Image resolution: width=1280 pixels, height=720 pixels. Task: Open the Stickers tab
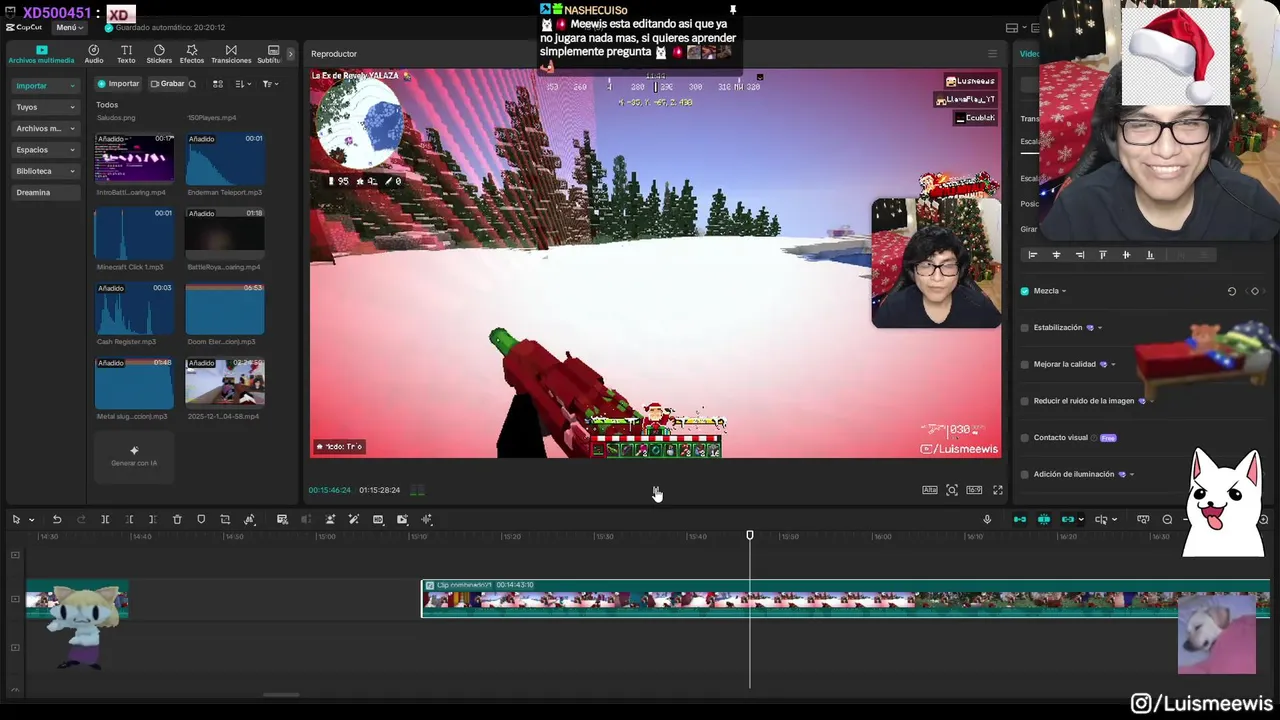pos(159,54)
